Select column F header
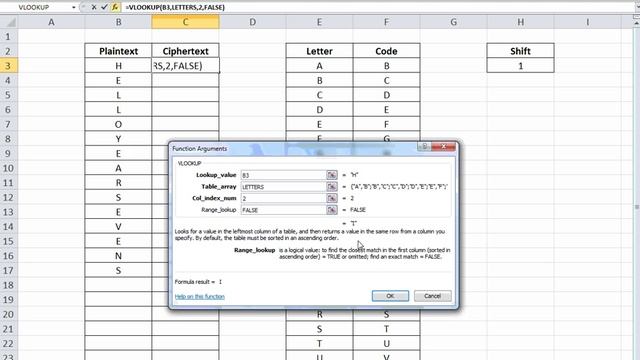The image size is (640, 360). 386,22
